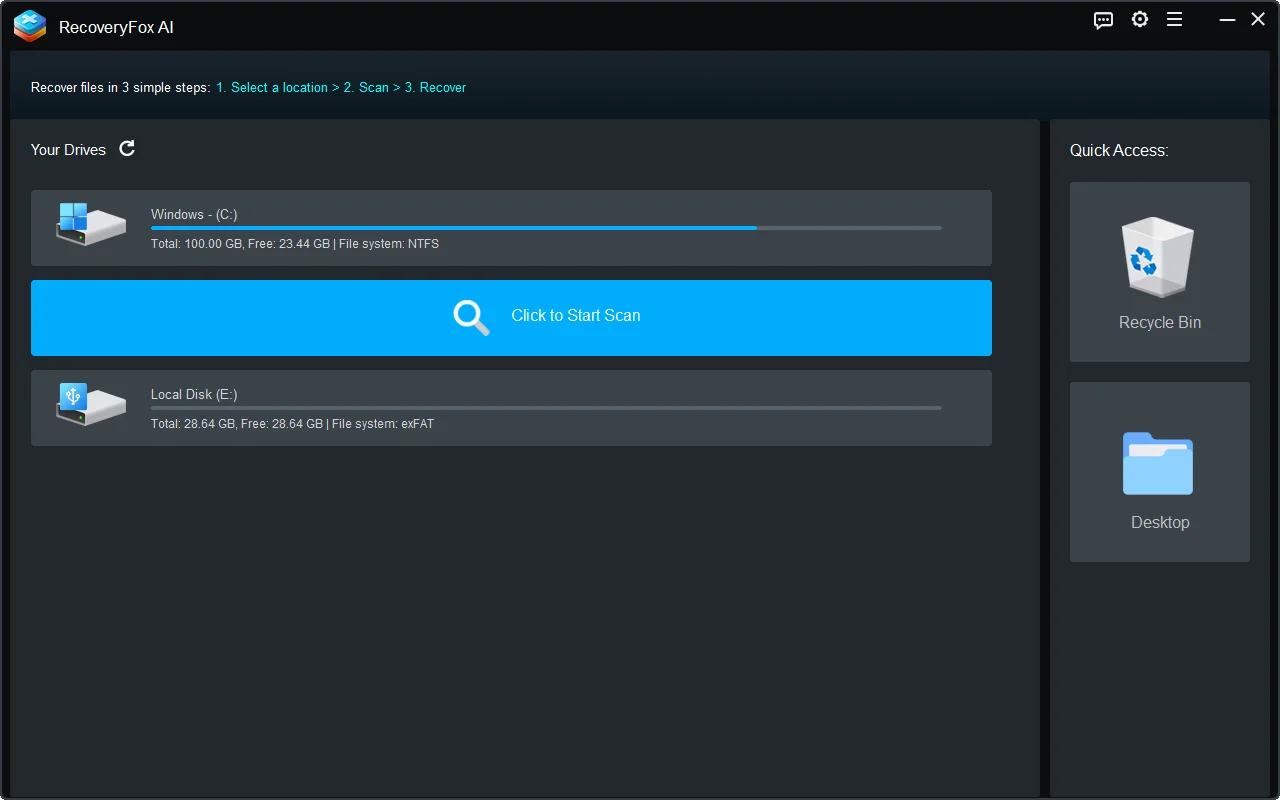This screenshot has height=800, width=1280.
Task: Click the Quick Access label
Action: point(1118,150)
